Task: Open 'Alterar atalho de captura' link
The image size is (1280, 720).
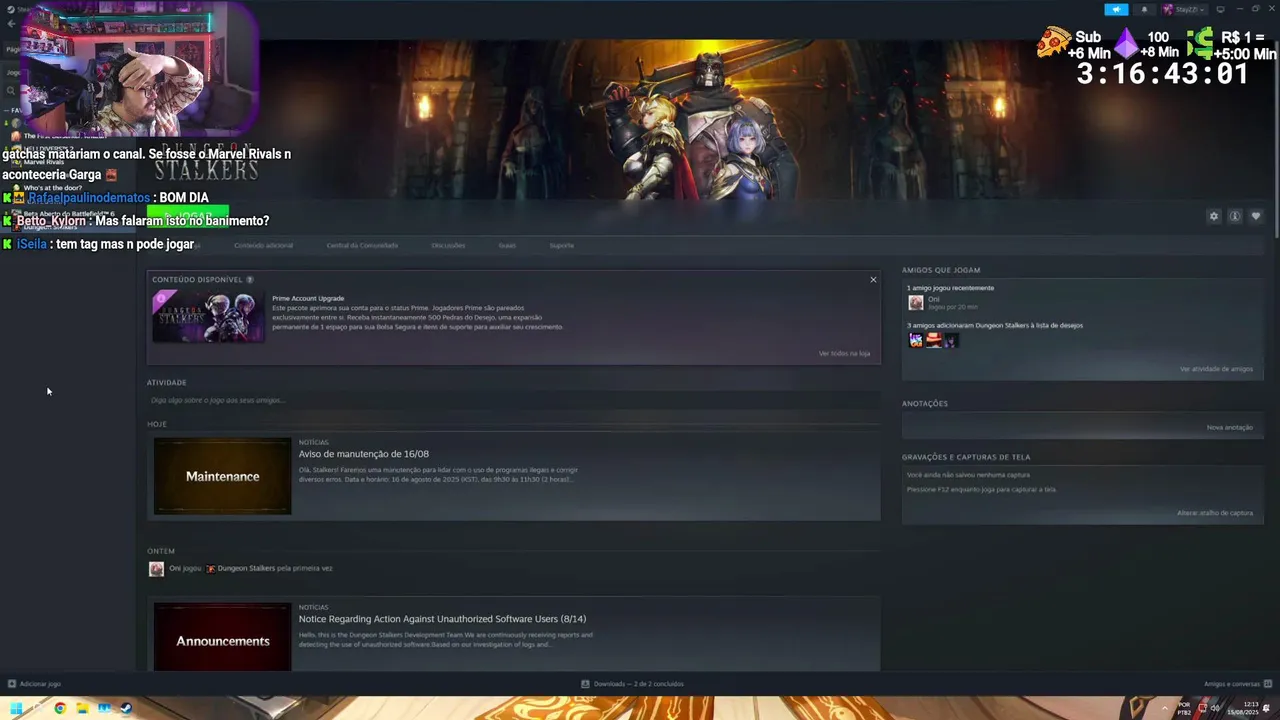Action: (x=1215, y=513)
